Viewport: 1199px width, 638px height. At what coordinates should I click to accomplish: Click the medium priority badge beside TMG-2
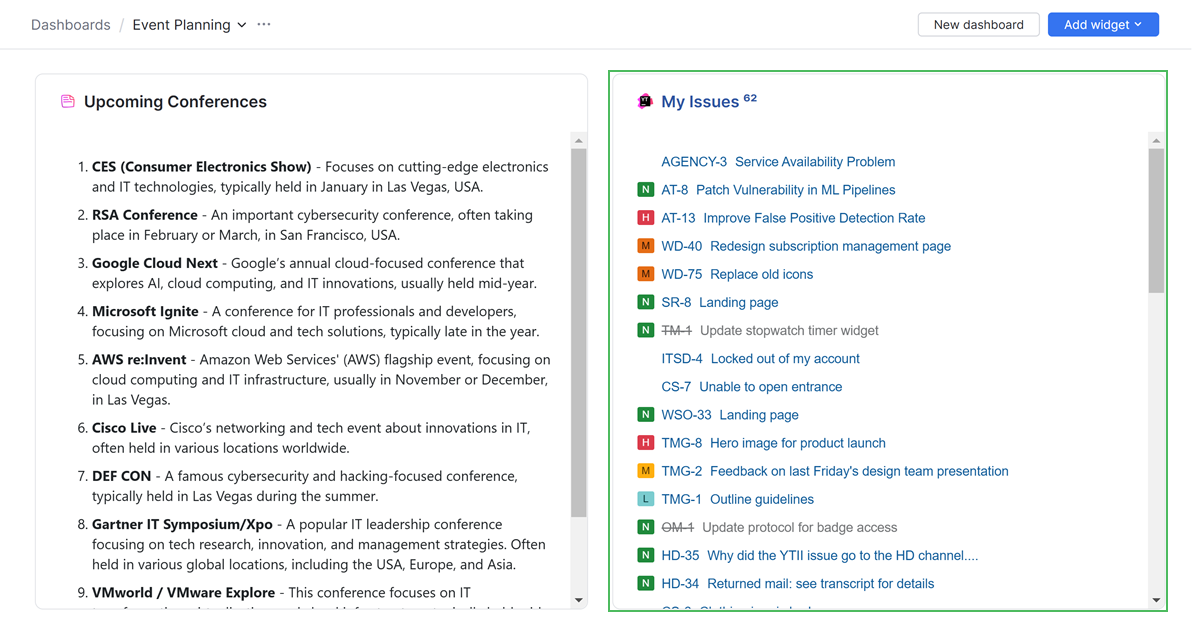coord(647,470)
